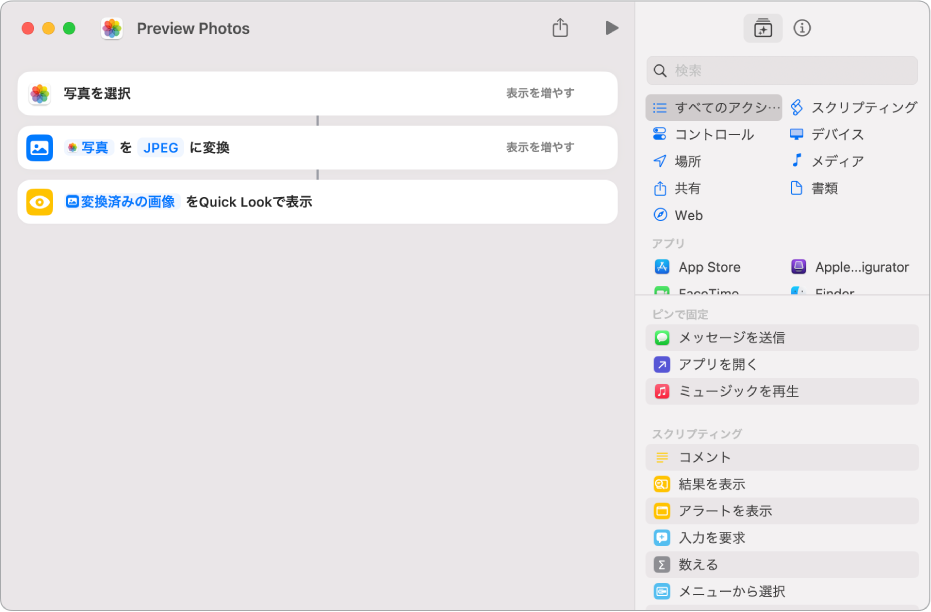
Task: Click the magnifier icon in the search field
Action: pos(660,71)
